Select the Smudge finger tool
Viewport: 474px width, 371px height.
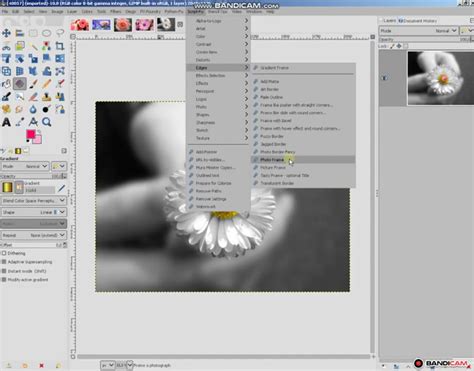click(20, 109)
